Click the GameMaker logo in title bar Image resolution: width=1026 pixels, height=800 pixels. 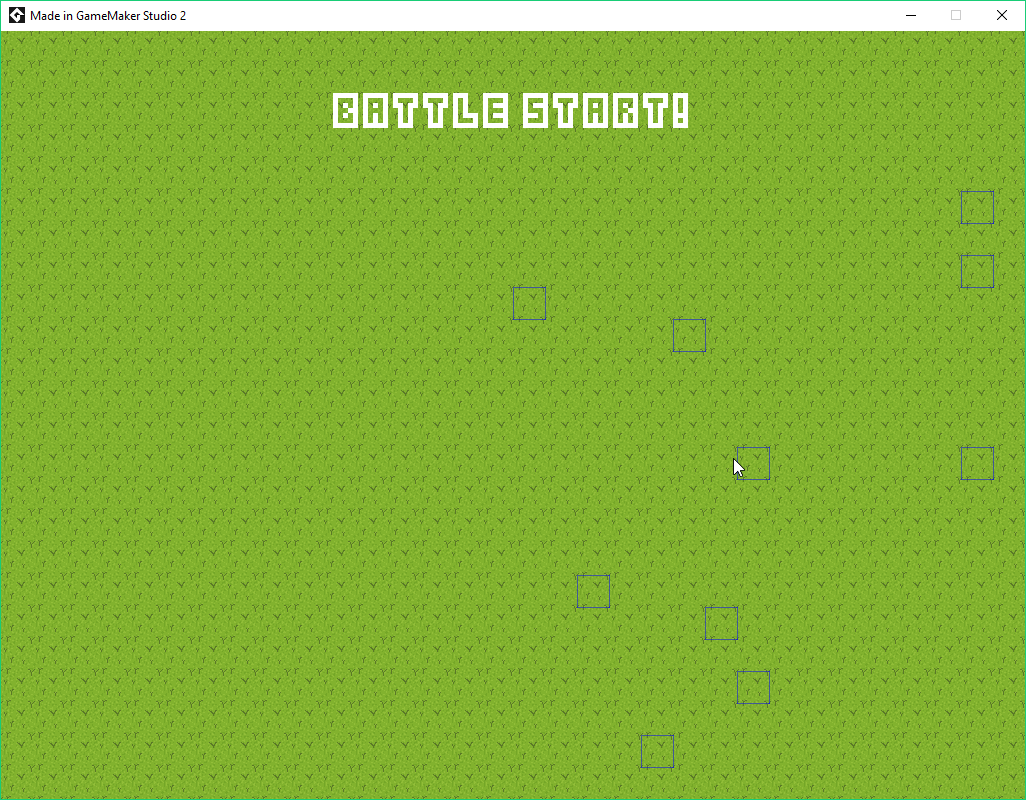point(16,15)
